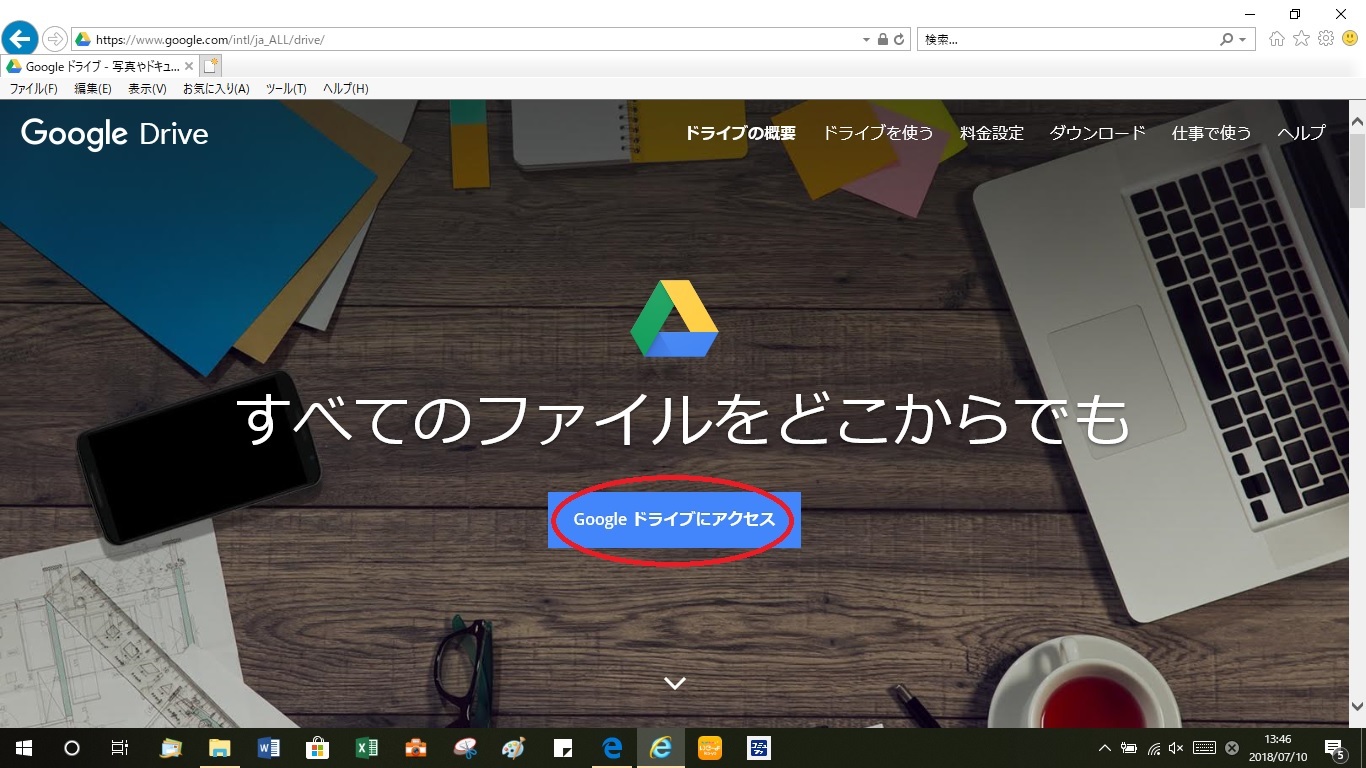Click the ヘルプ link in page header

coord(1301,133)
